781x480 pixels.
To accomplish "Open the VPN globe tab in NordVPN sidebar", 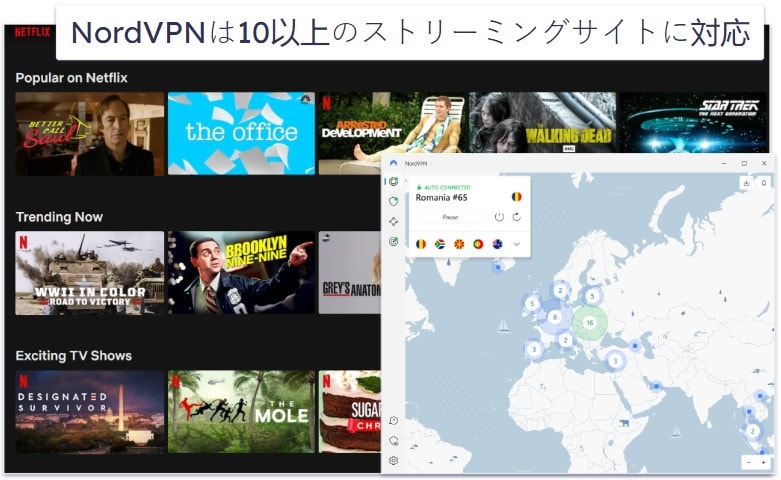I will pyautogui.click(x=393, y=181).
